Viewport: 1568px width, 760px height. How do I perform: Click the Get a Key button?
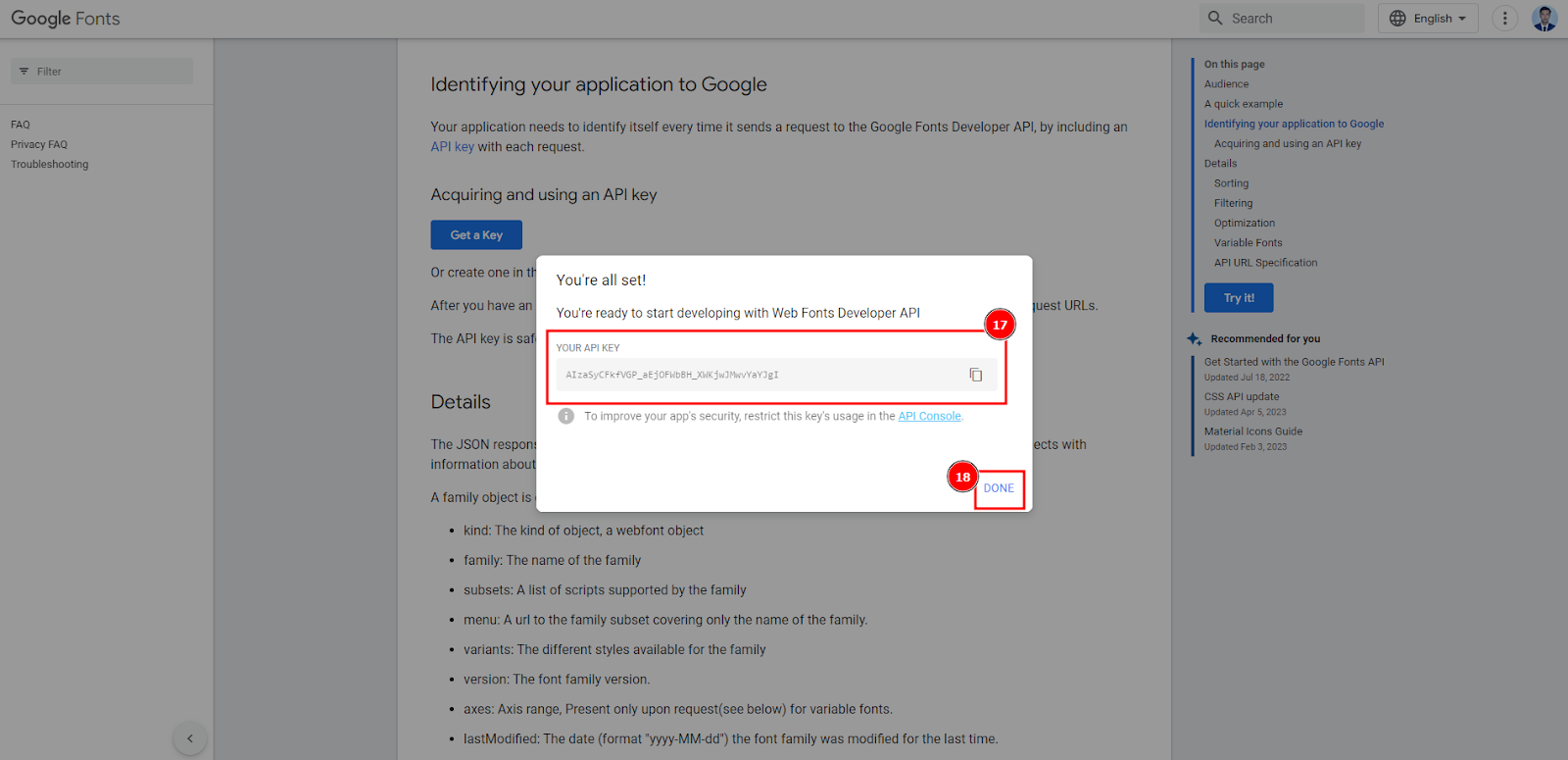476,234
